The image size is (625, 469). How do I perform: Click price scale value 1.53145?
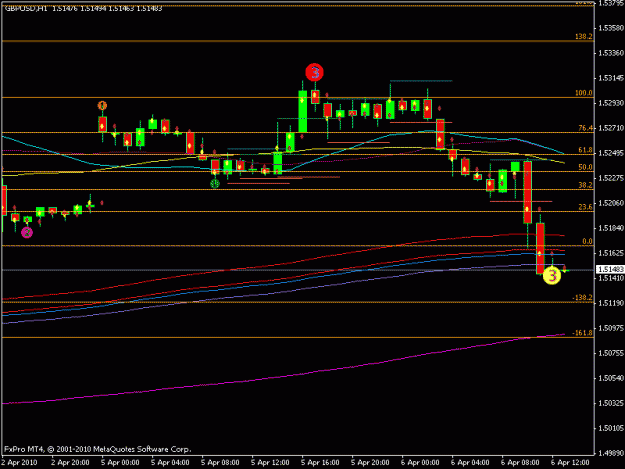(611, 78)
